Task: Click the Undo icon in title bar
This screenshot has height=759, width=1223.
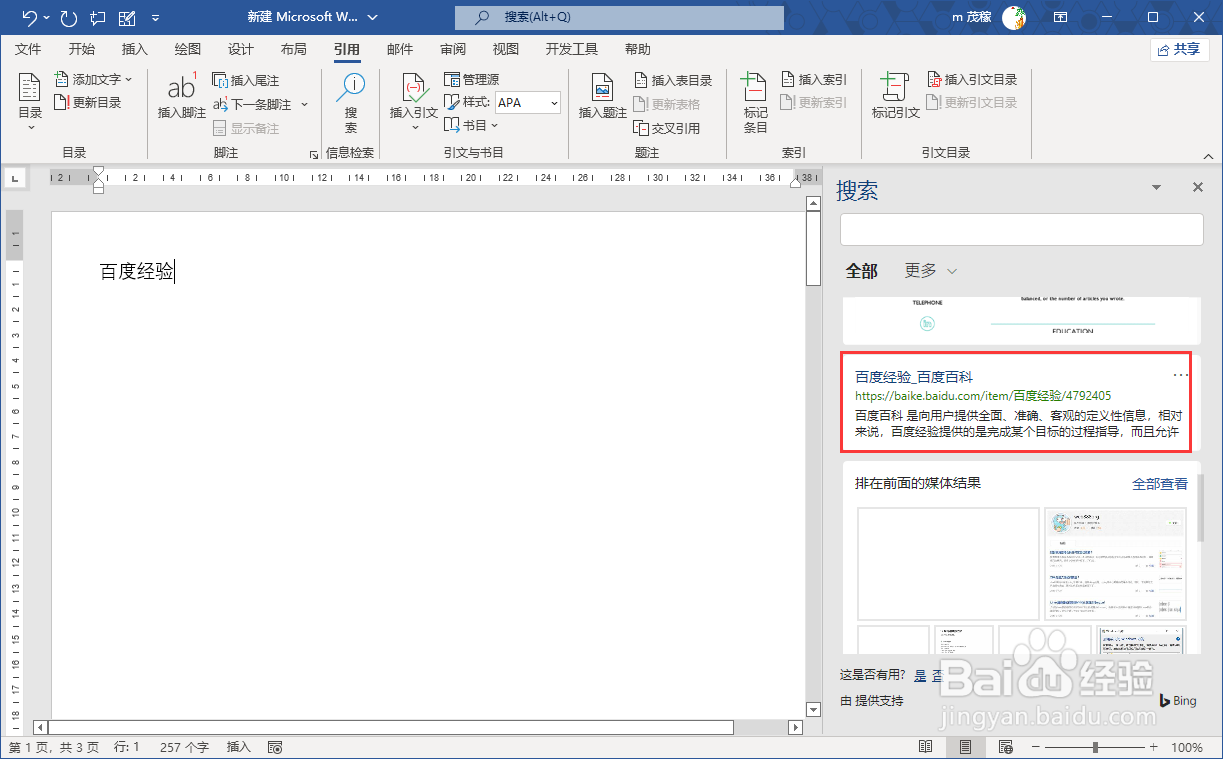Action: (x=29, y=18)
